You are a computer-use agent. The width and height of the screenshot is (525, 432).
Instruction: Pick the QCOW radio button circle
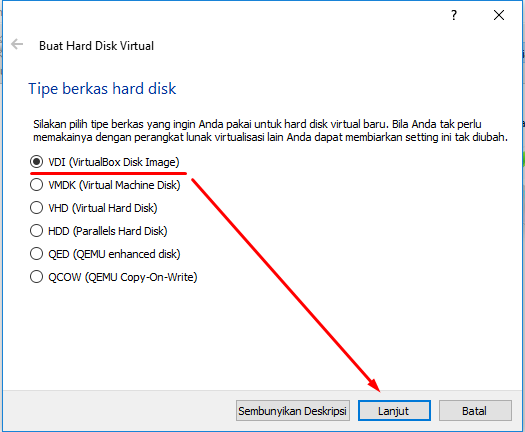pyautogui.click(x=36, y=277)
